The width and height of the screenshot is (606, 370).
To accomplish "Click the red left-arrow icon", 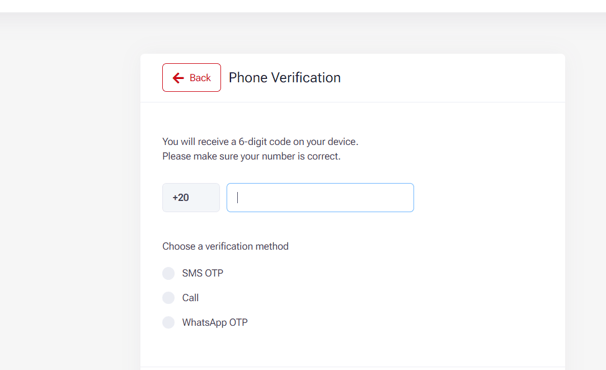I will 178,78.
